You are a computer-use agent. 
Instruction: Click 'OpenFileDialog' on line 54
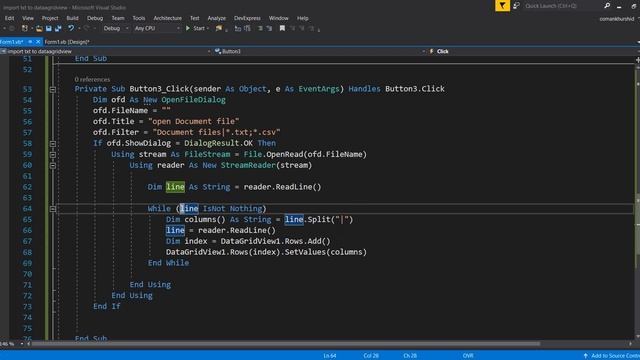[193, 100]
